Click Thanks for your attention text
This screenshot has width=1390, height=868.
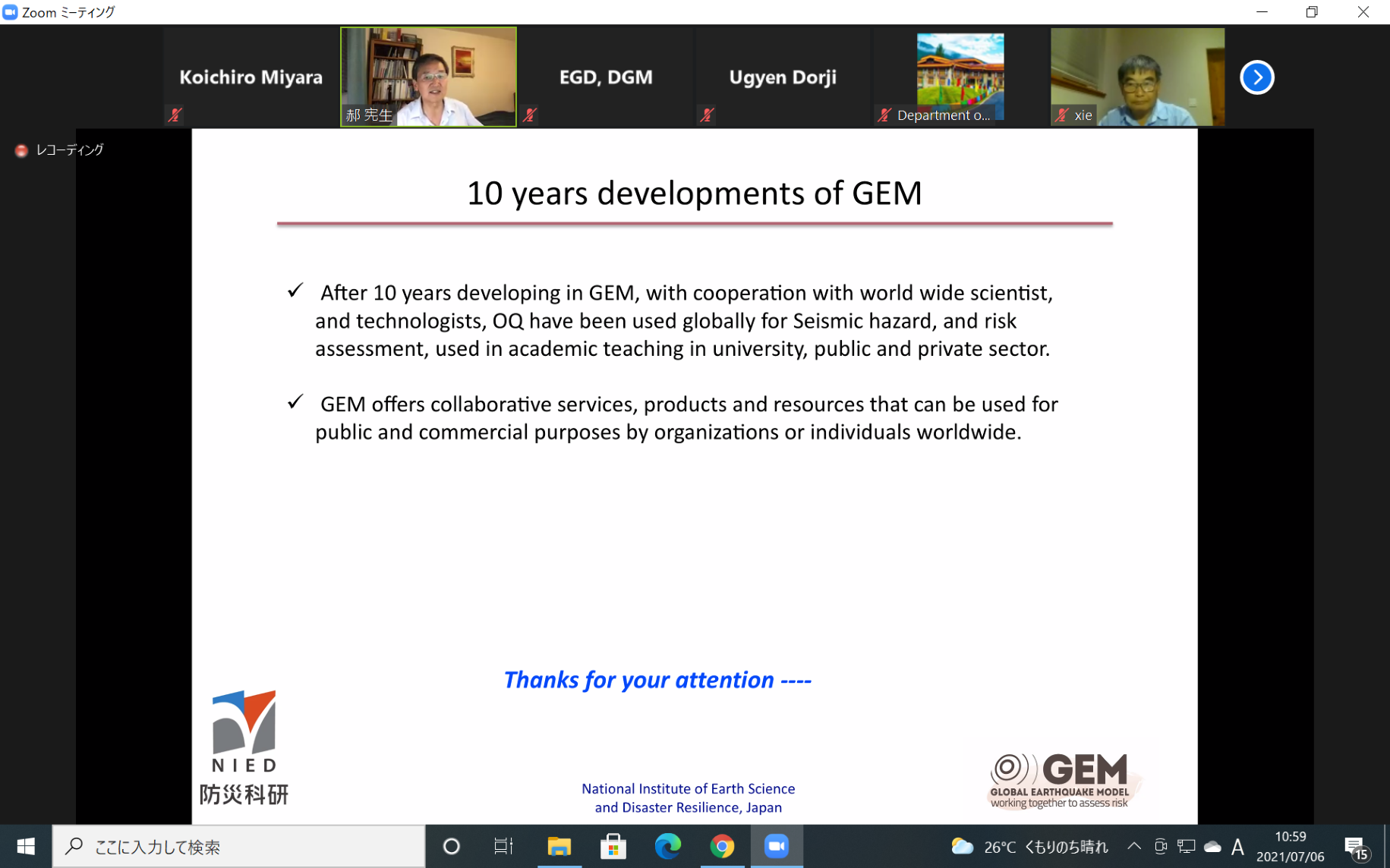pos(657,680)
